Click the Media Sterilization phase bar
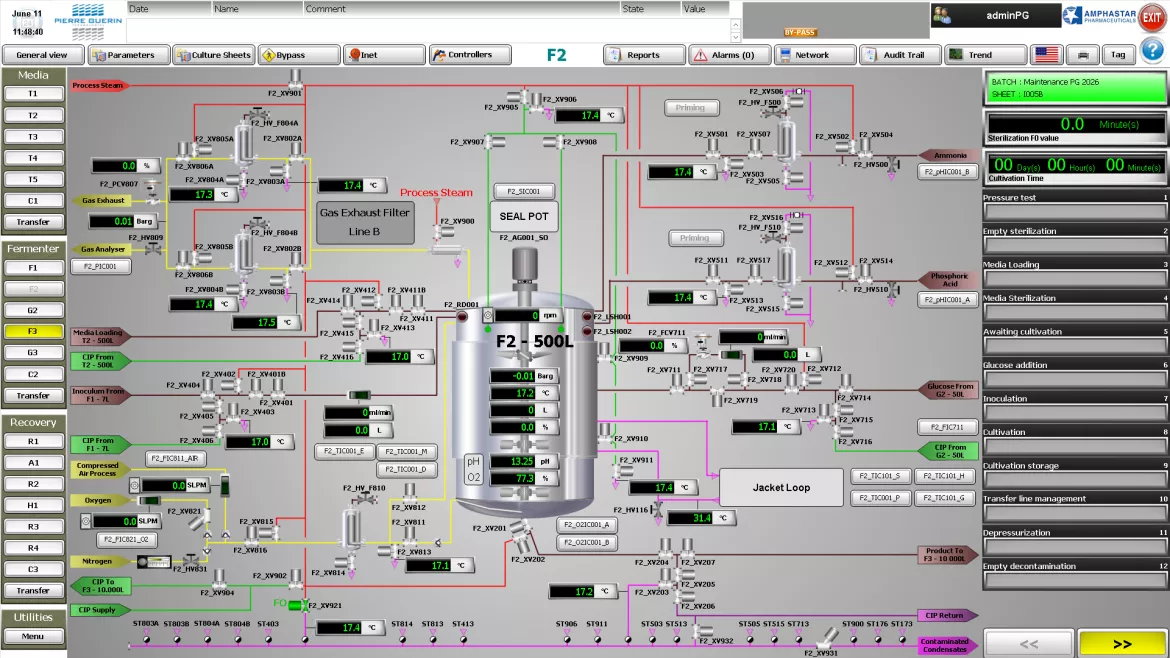Viewport: 1170px width, 658px height. tap(1074, 312)
